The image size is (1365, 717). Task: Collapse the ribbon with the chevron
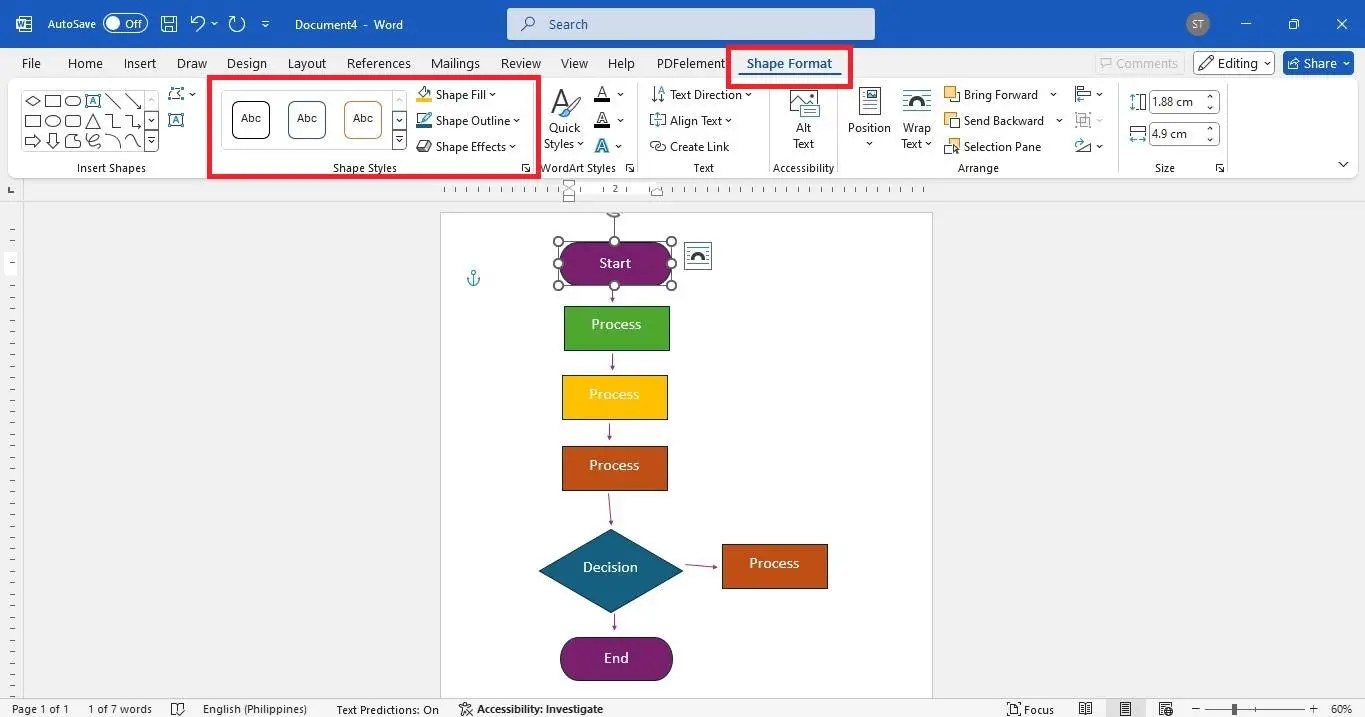pyautogui.click(x=1343, y=164)
